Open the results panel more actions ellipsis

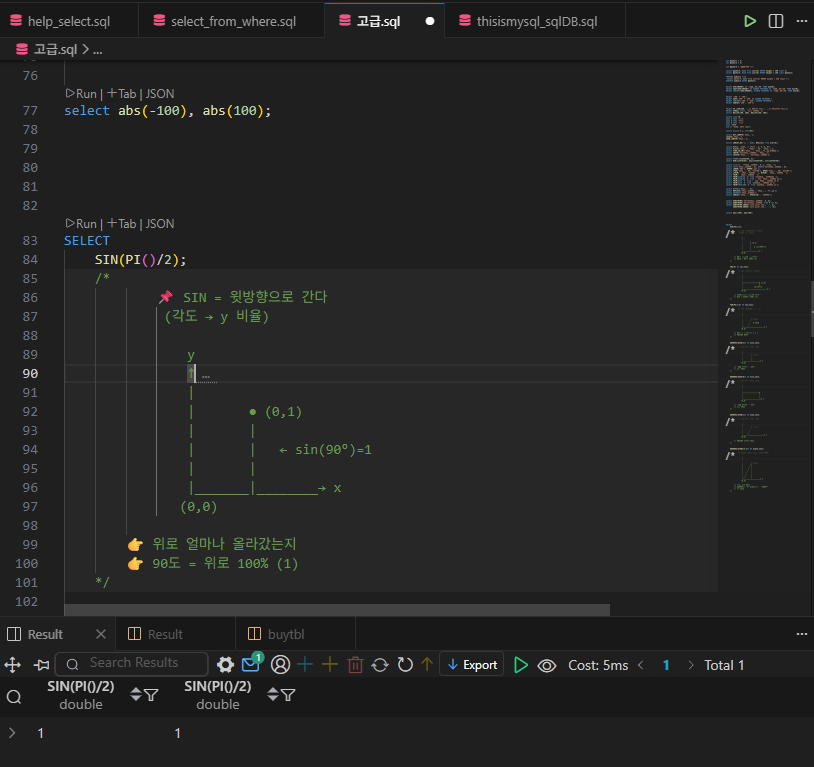[x=802, y=634]
